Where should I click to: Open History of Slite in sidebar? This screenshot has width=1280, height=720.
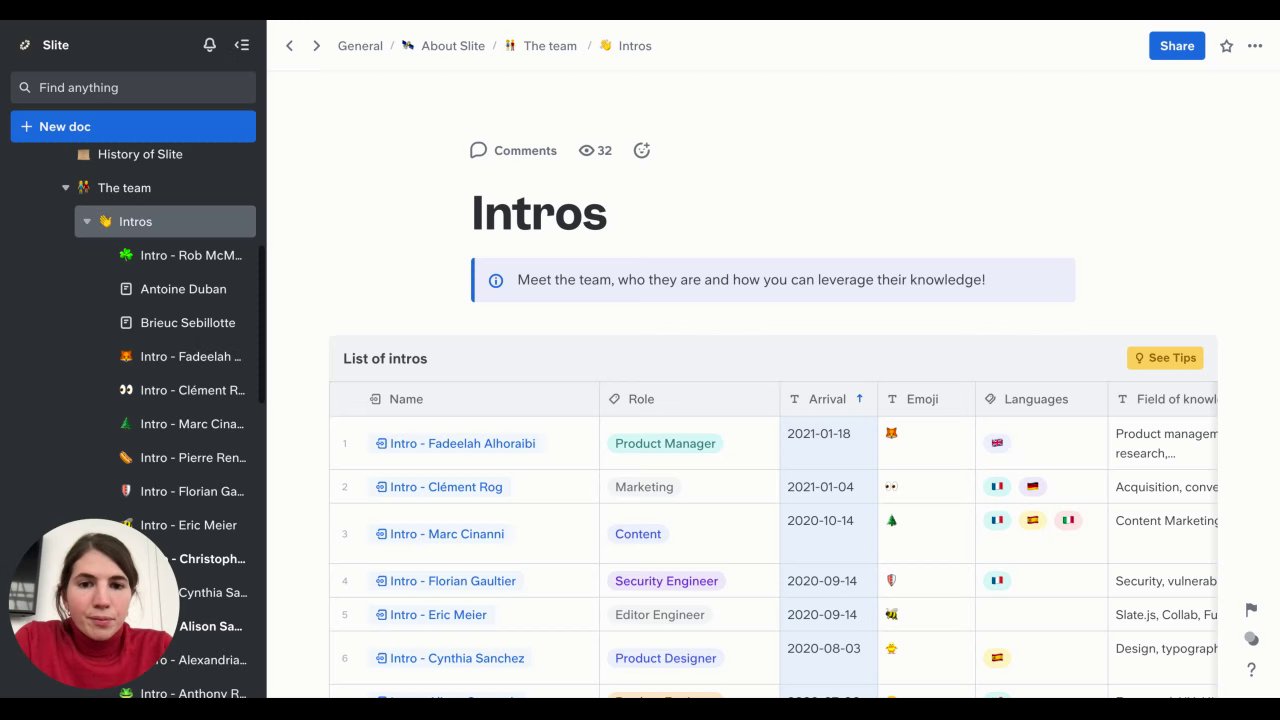(x=140, y=155)
